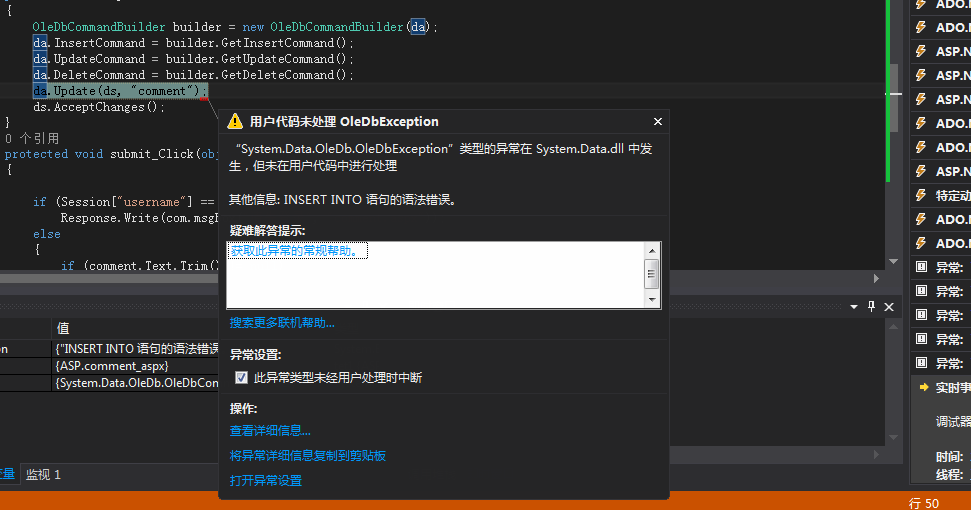The width and height of the screenshot is (971, 510).
Task: Switch to the 监视 1 tab
Action: coord(43,475)
